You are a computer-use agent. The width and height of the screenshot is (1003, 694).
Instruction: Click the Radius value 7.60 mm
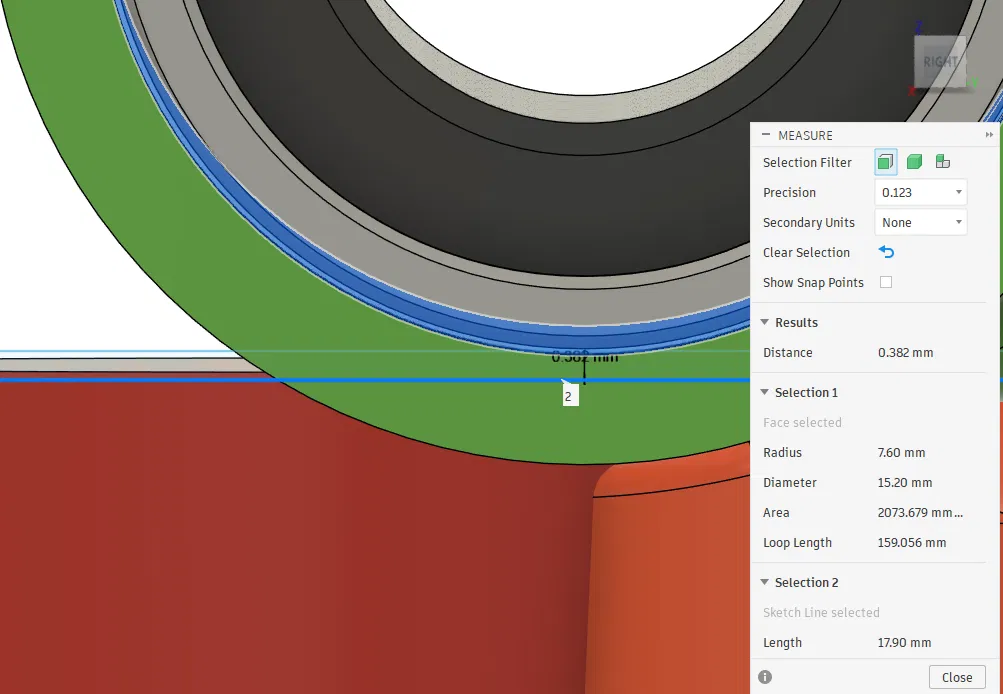point(901,452)
